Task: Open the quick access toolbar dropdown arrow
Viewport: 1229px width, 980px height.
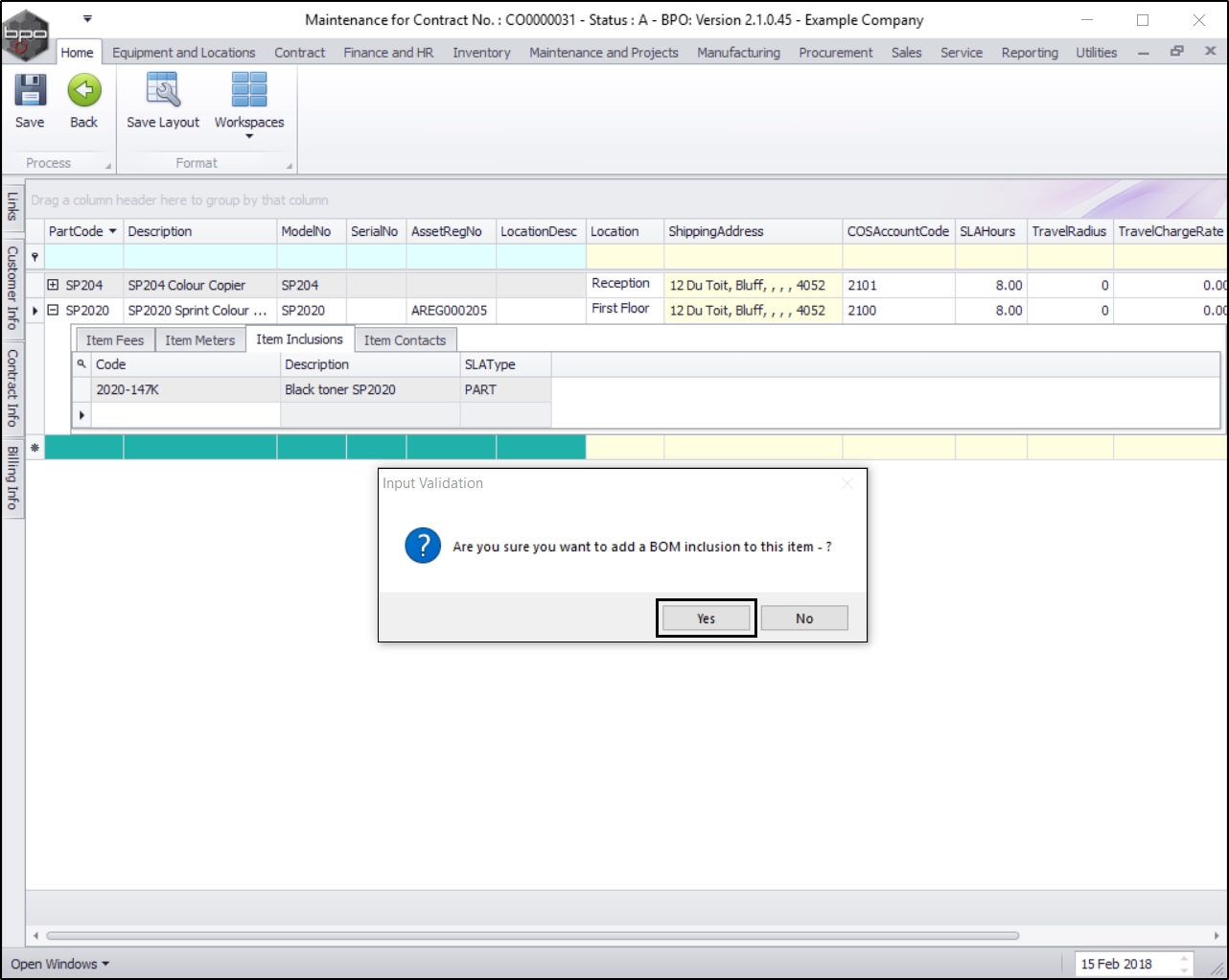Action: click(87, 18)
